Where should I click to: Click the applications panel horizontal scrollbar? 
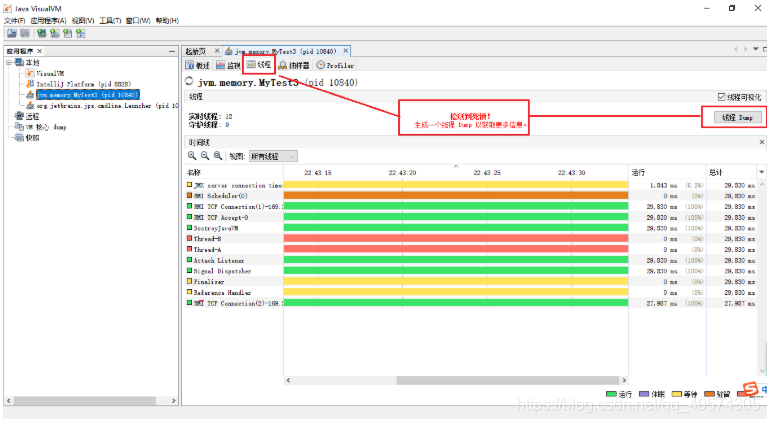coord(83,400)
